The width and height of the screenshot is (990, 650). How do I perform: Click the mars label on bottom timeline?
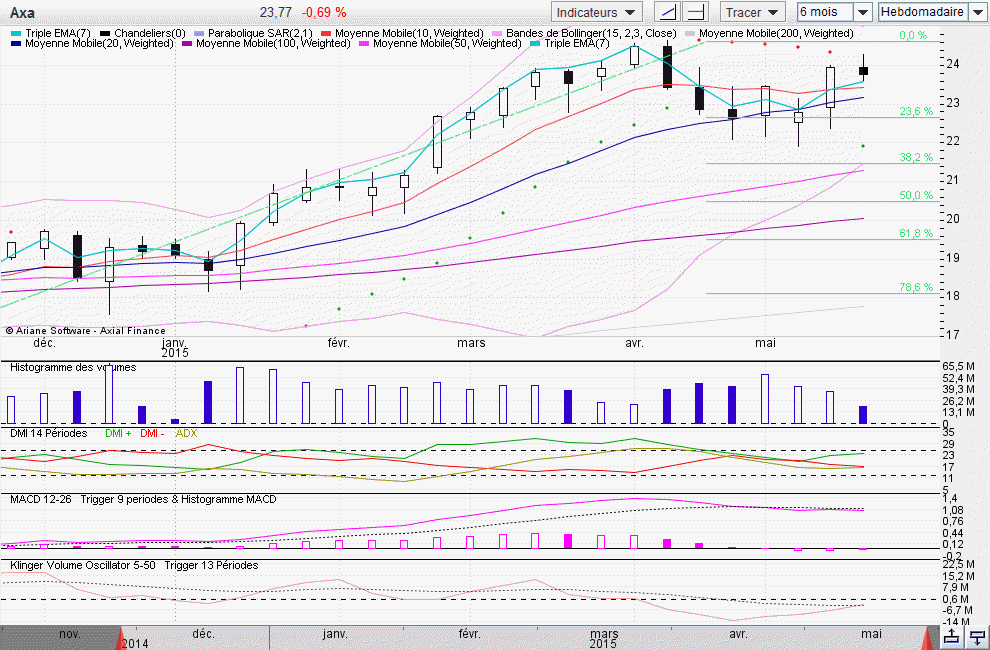pos(604,634)
